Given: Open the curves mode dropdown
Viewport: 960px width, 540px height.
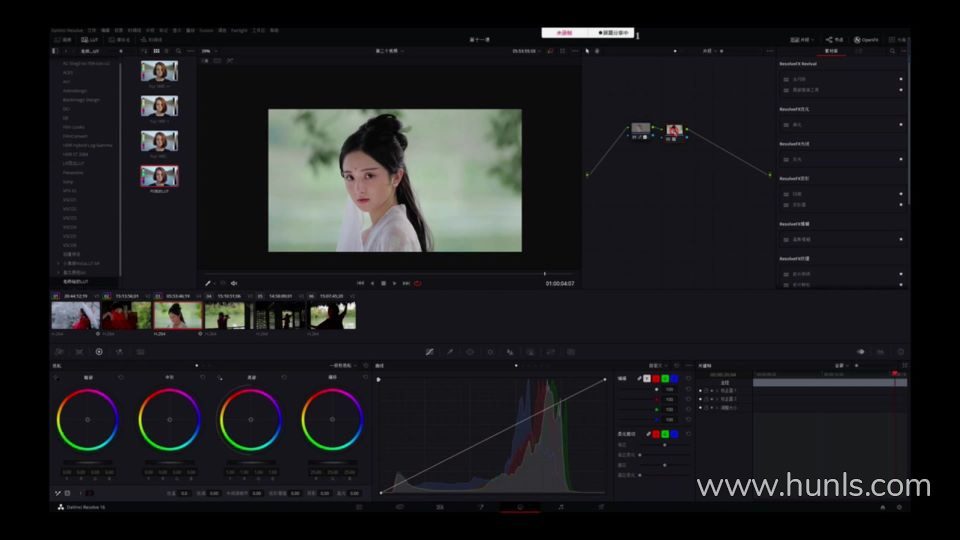Looking at the screenshot, I should pyautogui.click(x=658, y=366).
